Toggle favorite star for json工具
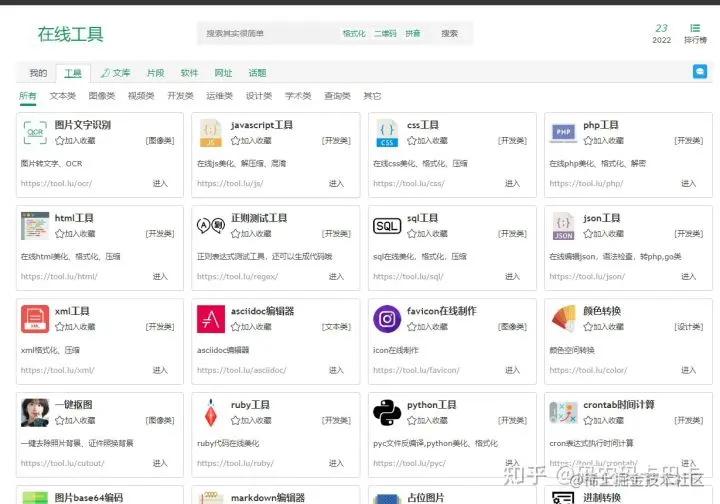 (588, 234)
